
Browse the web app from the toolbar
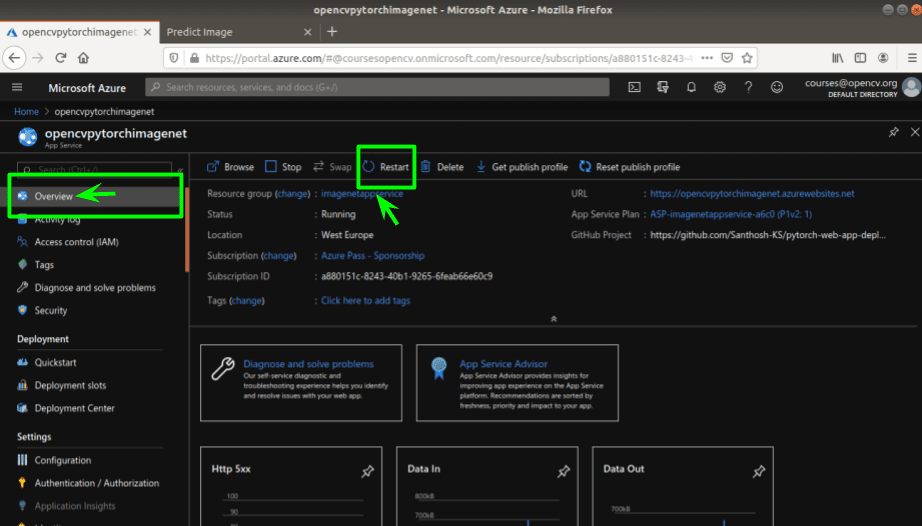230,167
